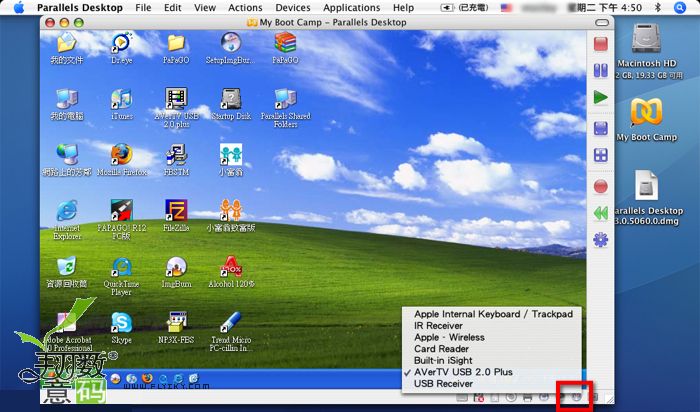This screenshot has height=412, width=700.
Task: Choose USB Receiver from the USB list
Action: click(492, 383)
